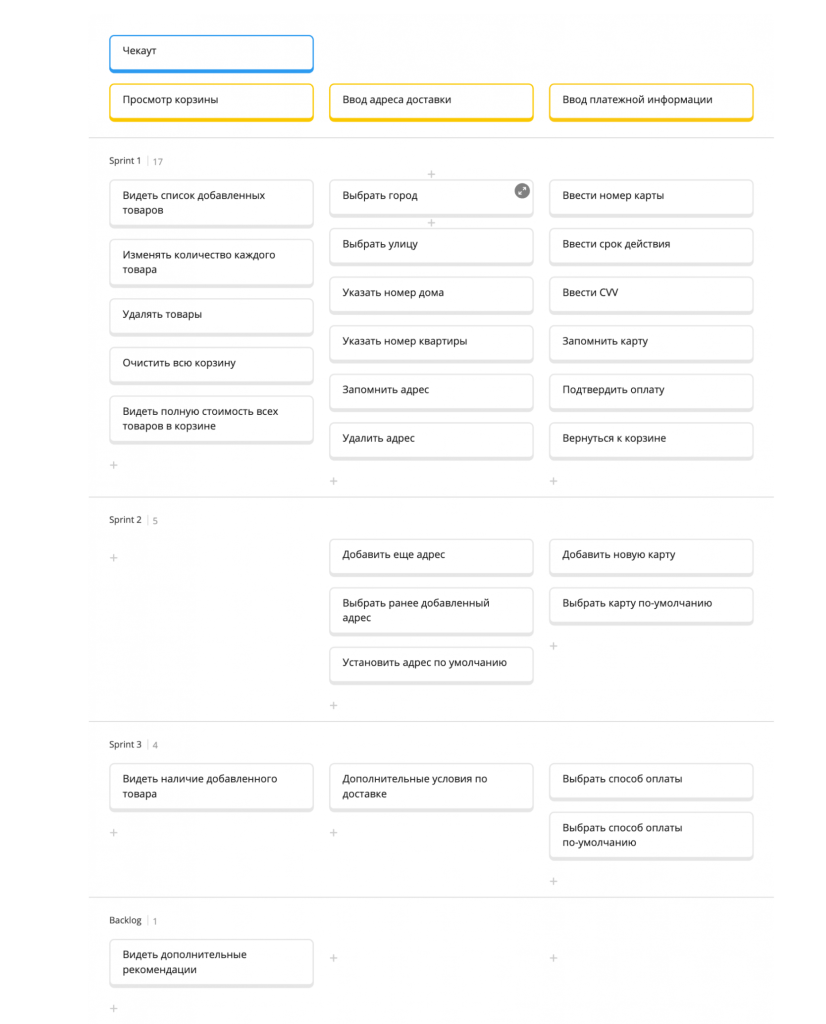
Task: Add card below "Выбрать карту по-умолчанию"
Action: point(554,646)
